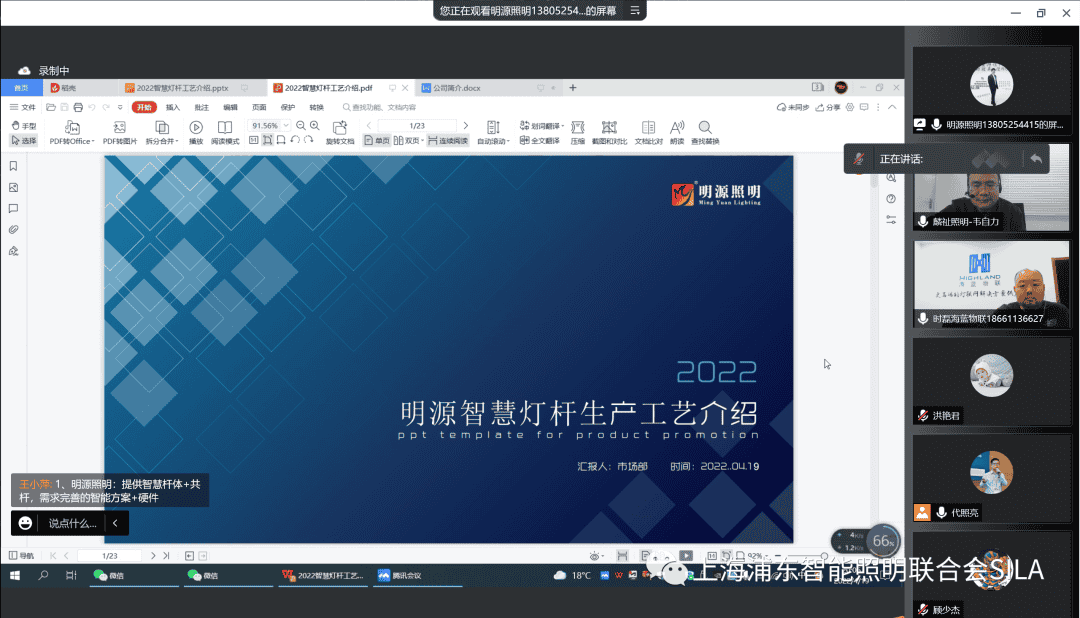1080x618 pixels.
Task: Open the 插入 ribbon tab
Action: click(x=173, y=107)
